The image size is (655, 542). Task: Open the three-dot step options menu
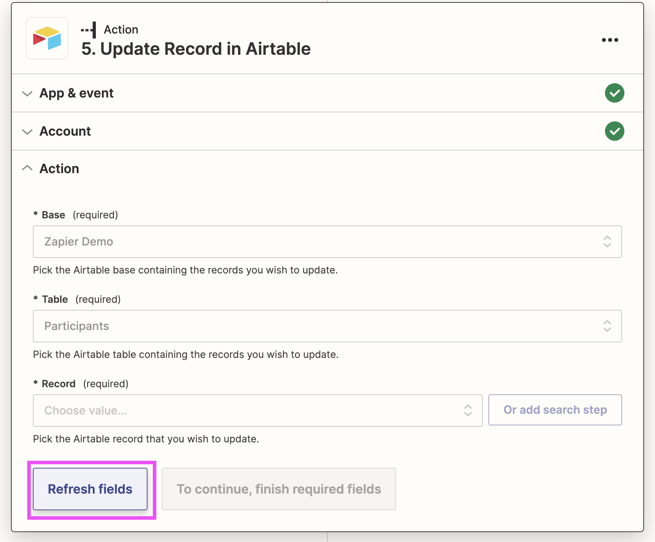point(610,40)
